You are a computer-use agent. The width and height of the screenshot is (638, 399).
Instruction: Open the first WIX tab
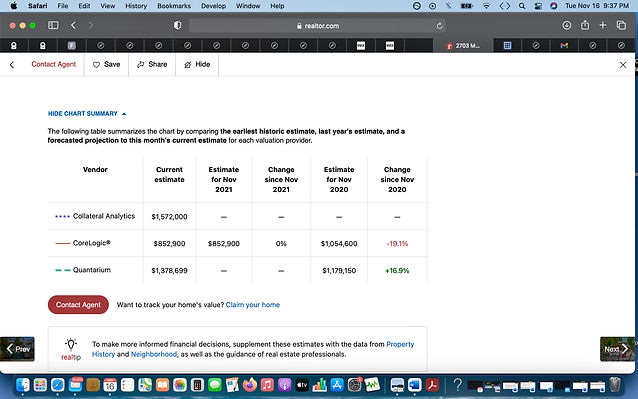[361, 46]
